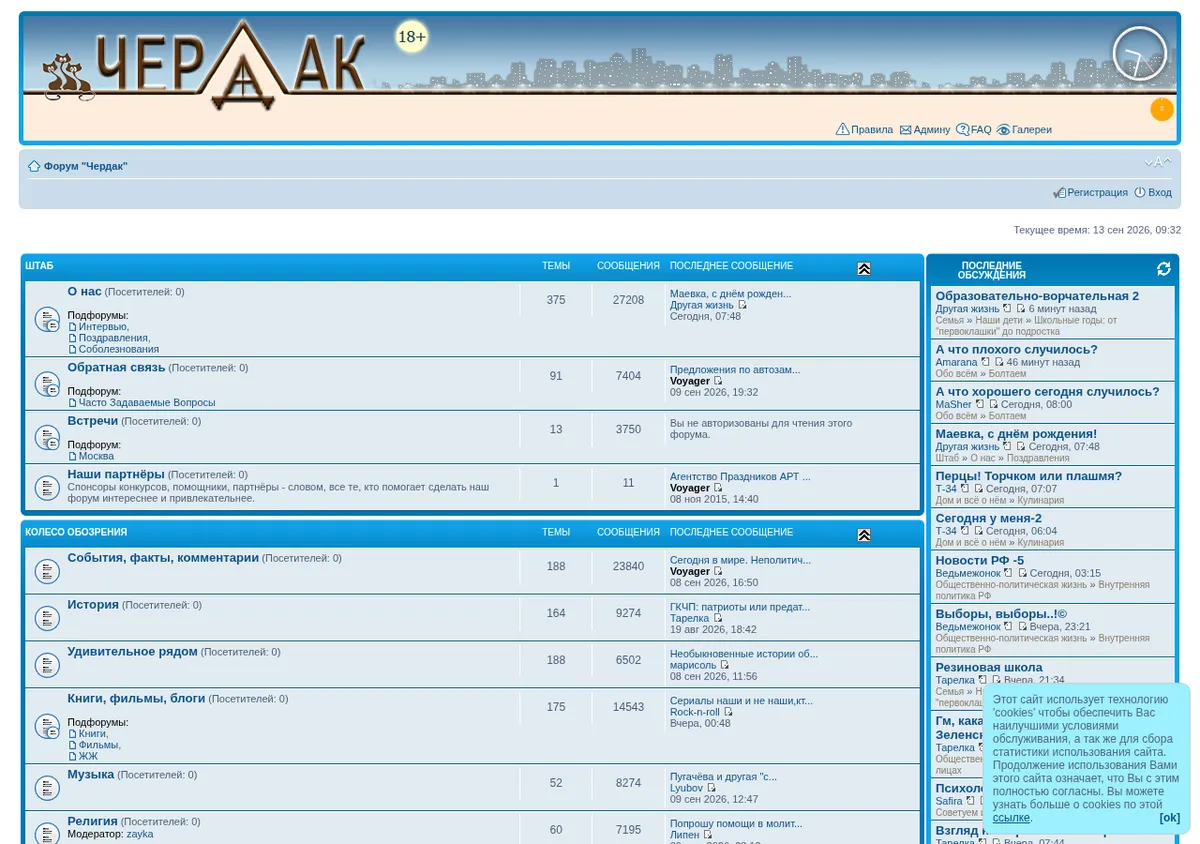Viewport: 1200px width, 844px height.
Task: Open Образовательно-ворчательная 2 discussion
Action: 1037,296
